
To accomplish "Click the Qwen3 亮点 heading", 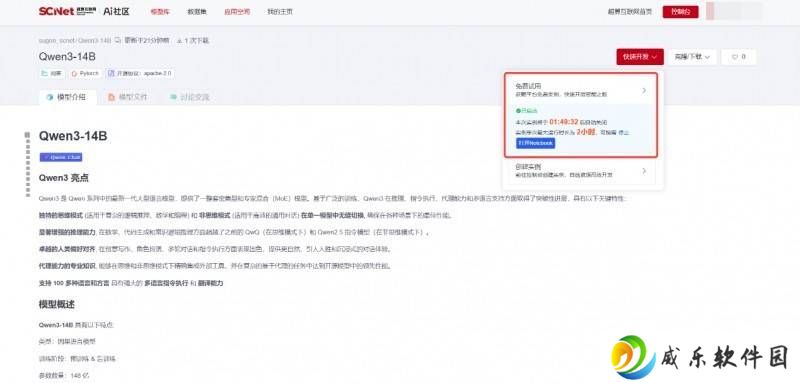I will pyautogui.click(x=64, y=178).
